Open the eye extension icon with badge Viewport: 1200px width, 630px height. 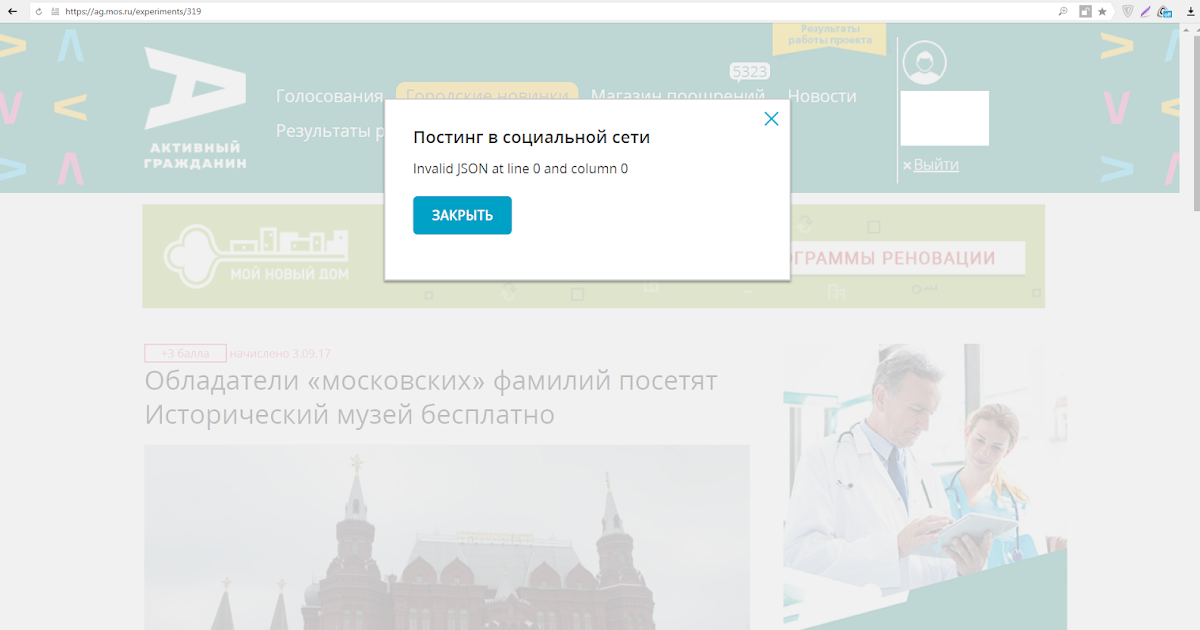(x=1164, y=12)
